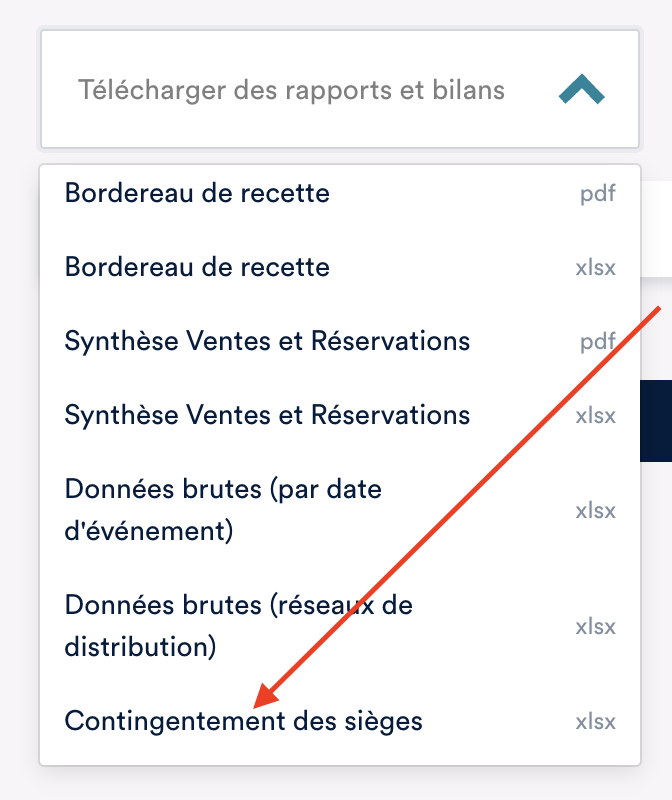The image size is (672, 800).
Task: Collapse the reports dropdown using the chevron
Action: click(x=581, y=91)
